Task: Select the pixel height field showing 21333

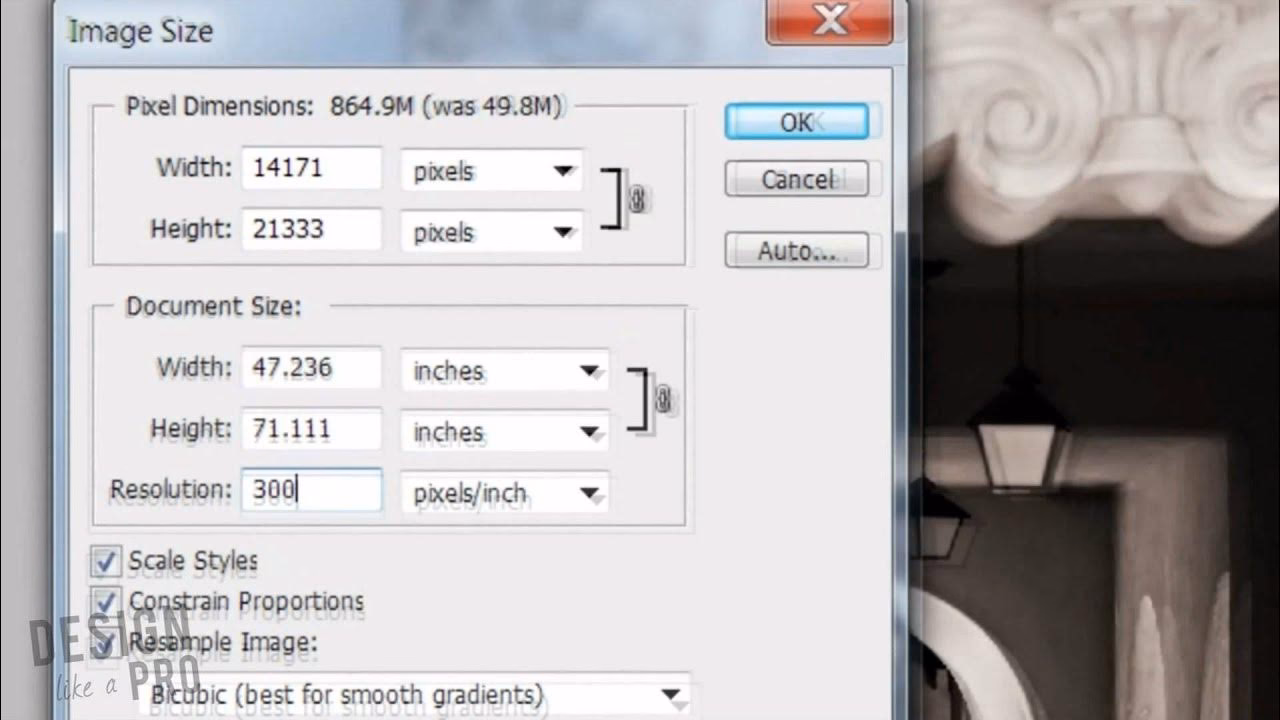Action: (312, 229)
